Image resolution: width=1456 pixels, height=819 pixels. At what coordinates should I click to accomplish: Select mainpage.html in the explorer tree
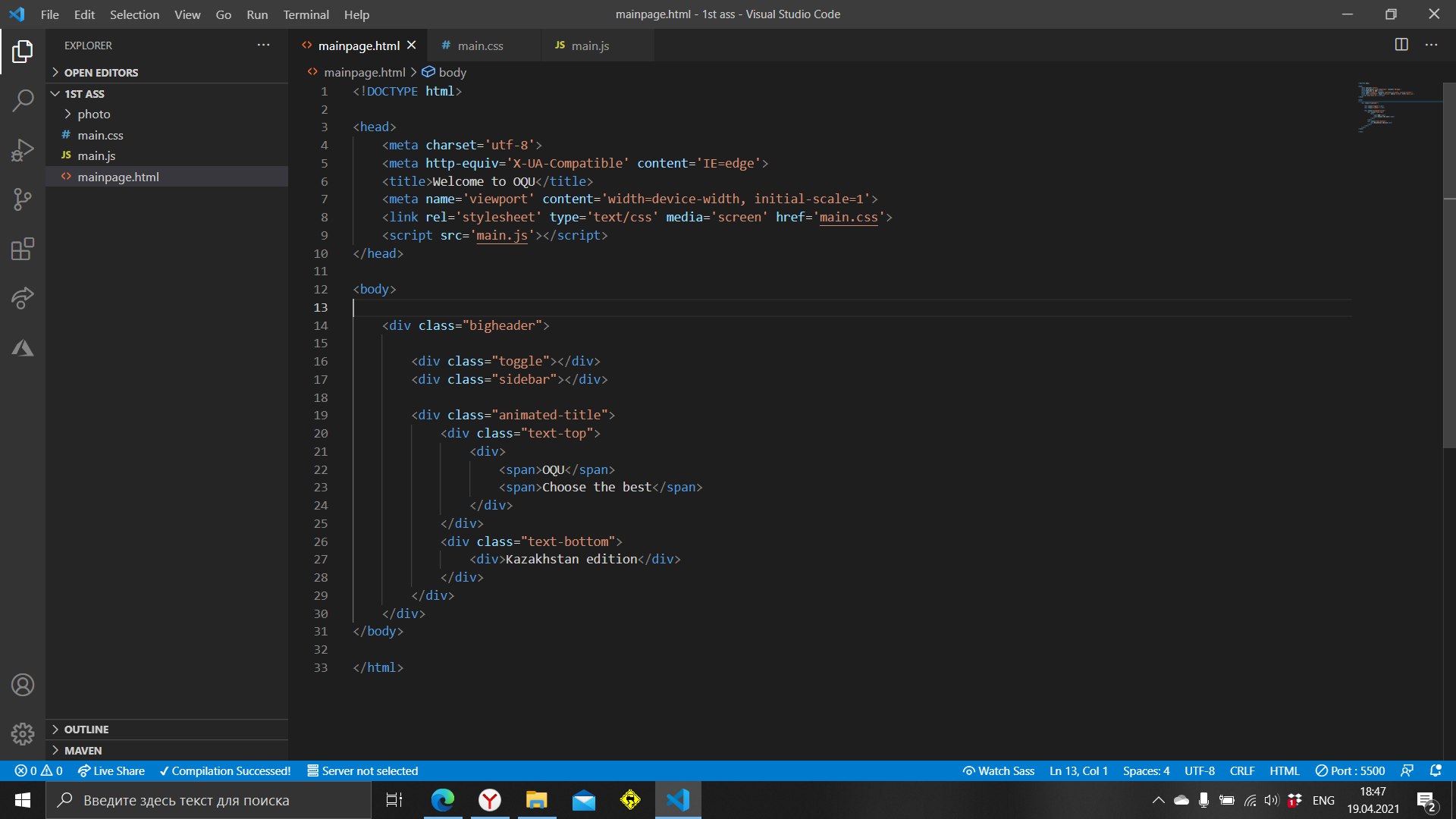click(167, 177)
